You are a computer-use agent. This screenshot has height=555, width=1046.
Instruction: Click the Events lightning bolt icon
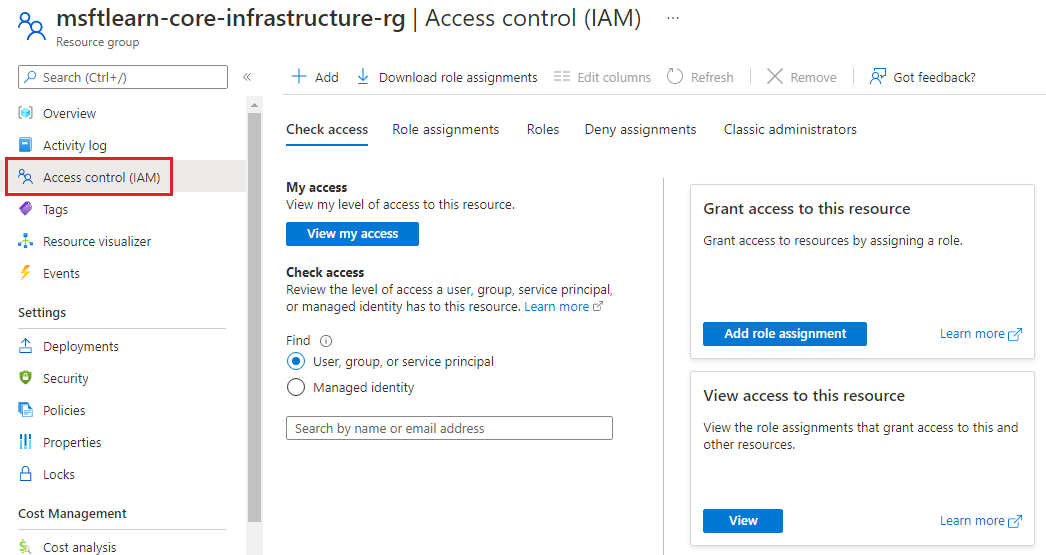25,273
